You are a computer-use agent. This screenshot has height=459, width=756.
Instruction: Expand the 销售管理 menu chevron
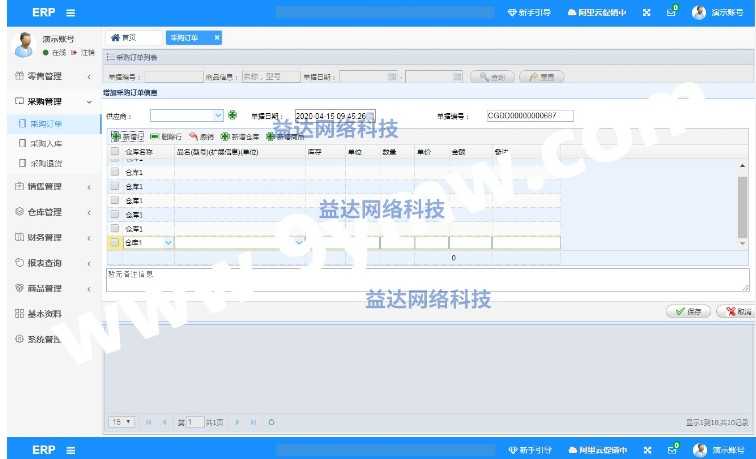90,187
